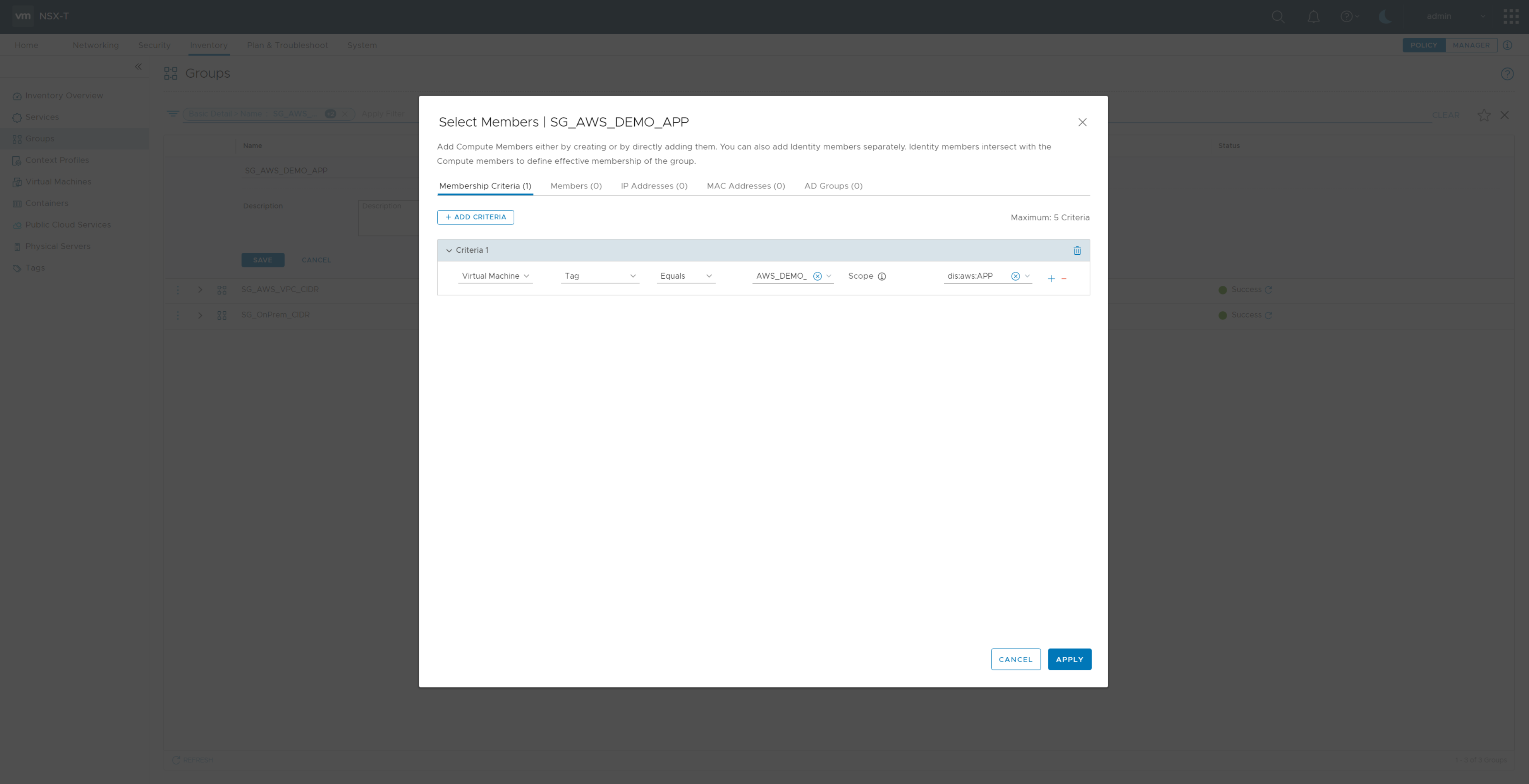Click the SG_AWS_DEMO_APP name field
The height and width of the screenshot is (784, 1529).
point(330,170)
